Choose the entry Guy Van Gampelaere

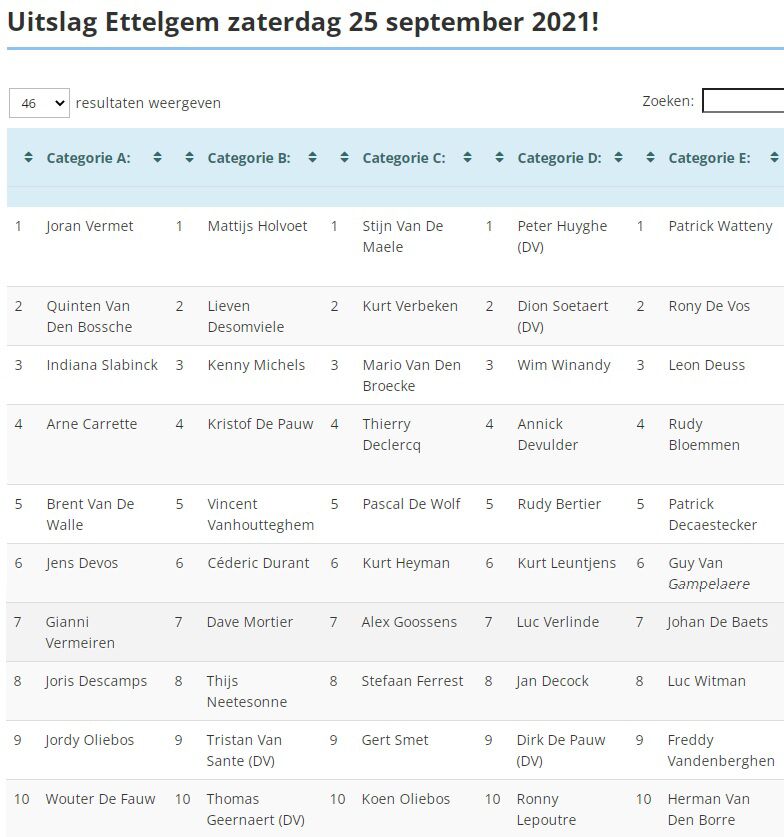709,574
